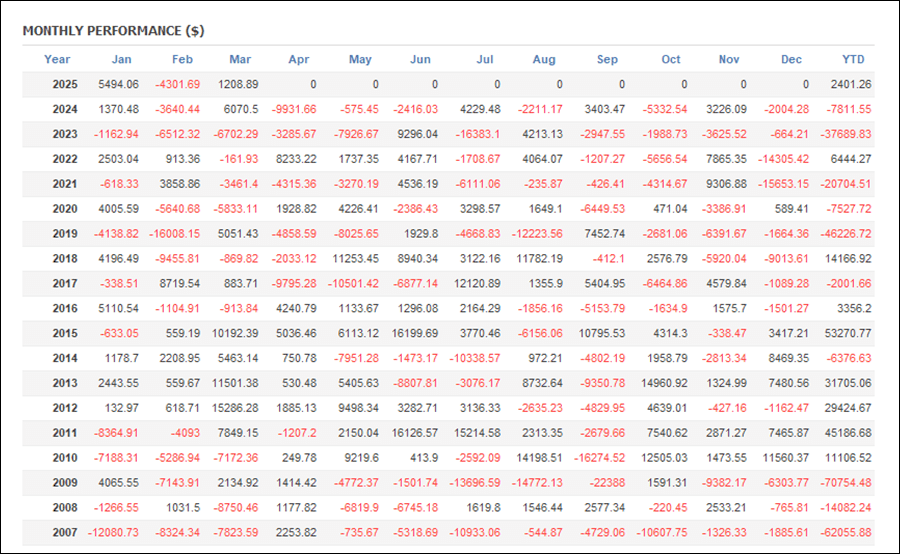900x554 pixels.
Task: Select the Sep column header
Action: pyautogui.click(x=607, y=59)
